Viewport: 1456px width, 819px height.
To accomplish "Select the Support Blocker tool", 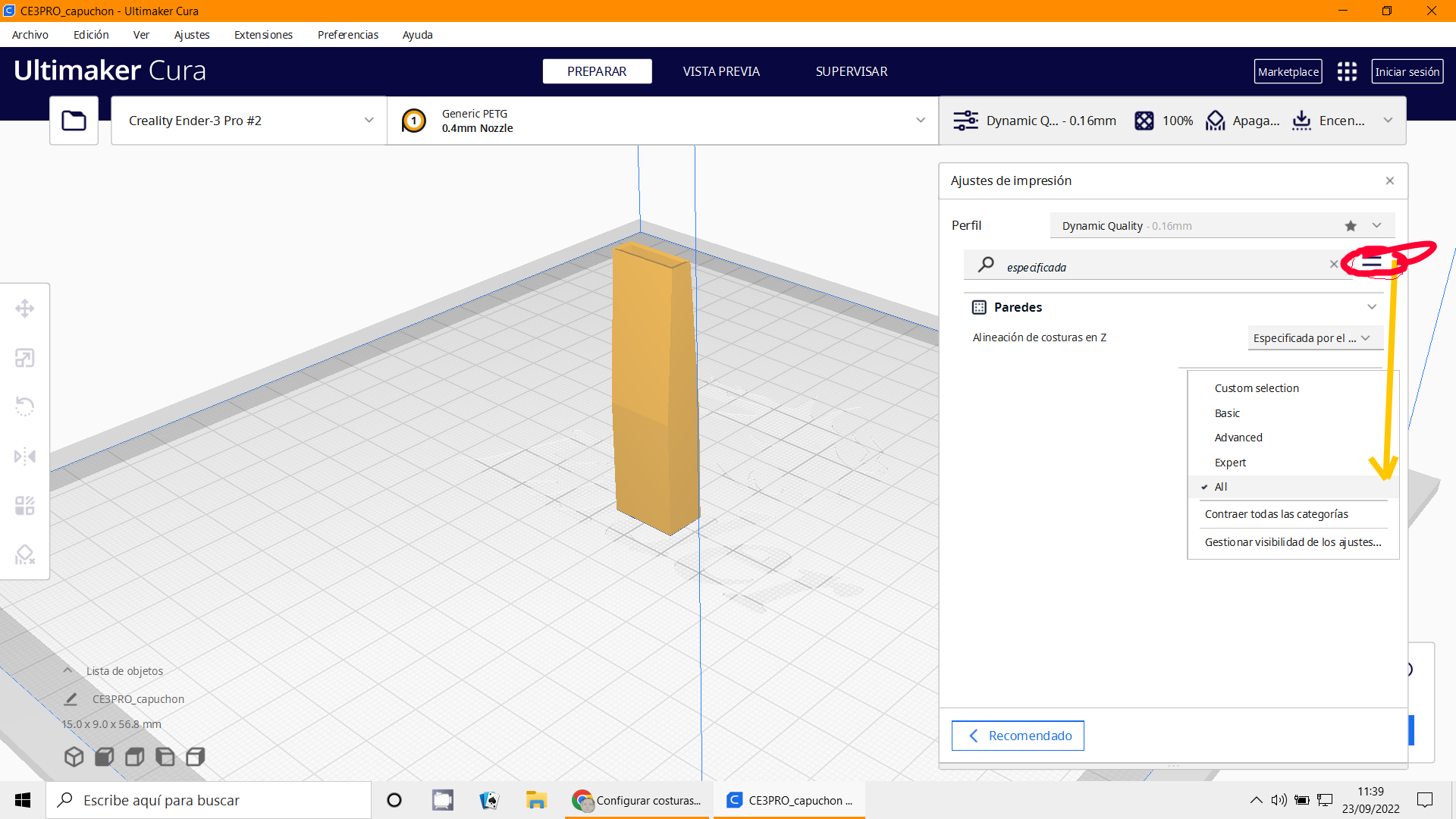I will [x=25, y=555].
